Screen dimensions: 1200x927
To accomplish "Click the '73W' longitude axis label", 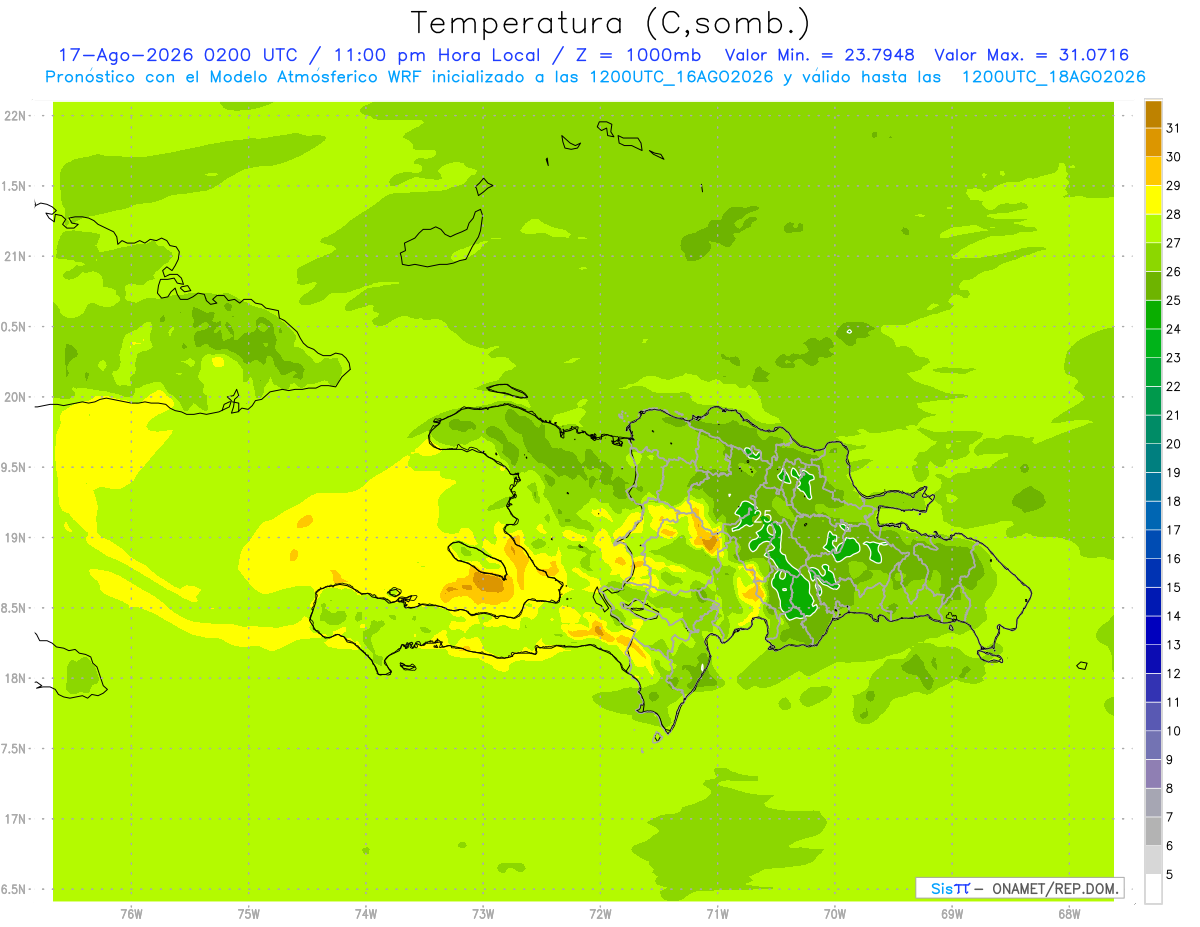I will point(483,914).
